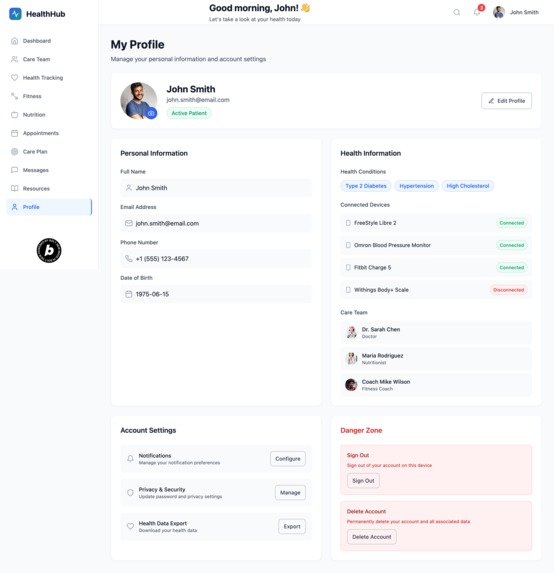The image size is (554, 573).
Task: Click Manage for Privacy & Security
Action: point(290,493)
